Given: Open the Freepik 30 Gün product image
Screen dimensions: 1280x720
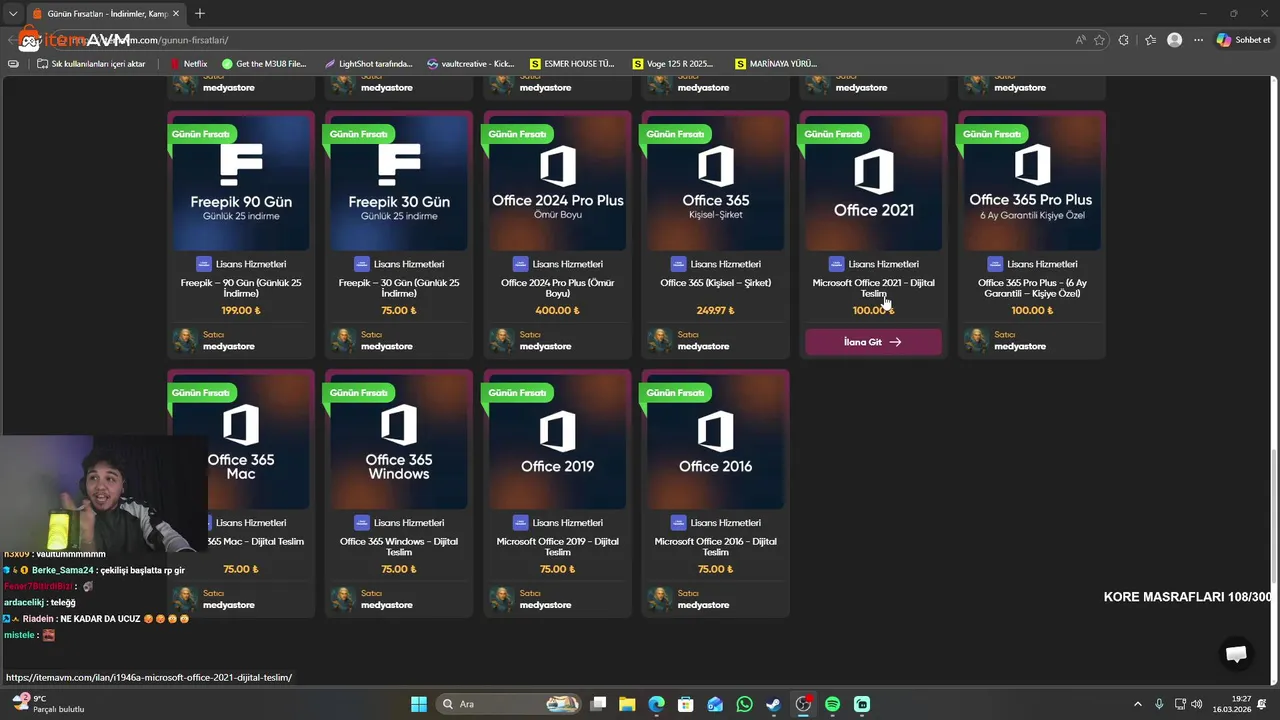Looking at the screenshot, I should (399, 181).
